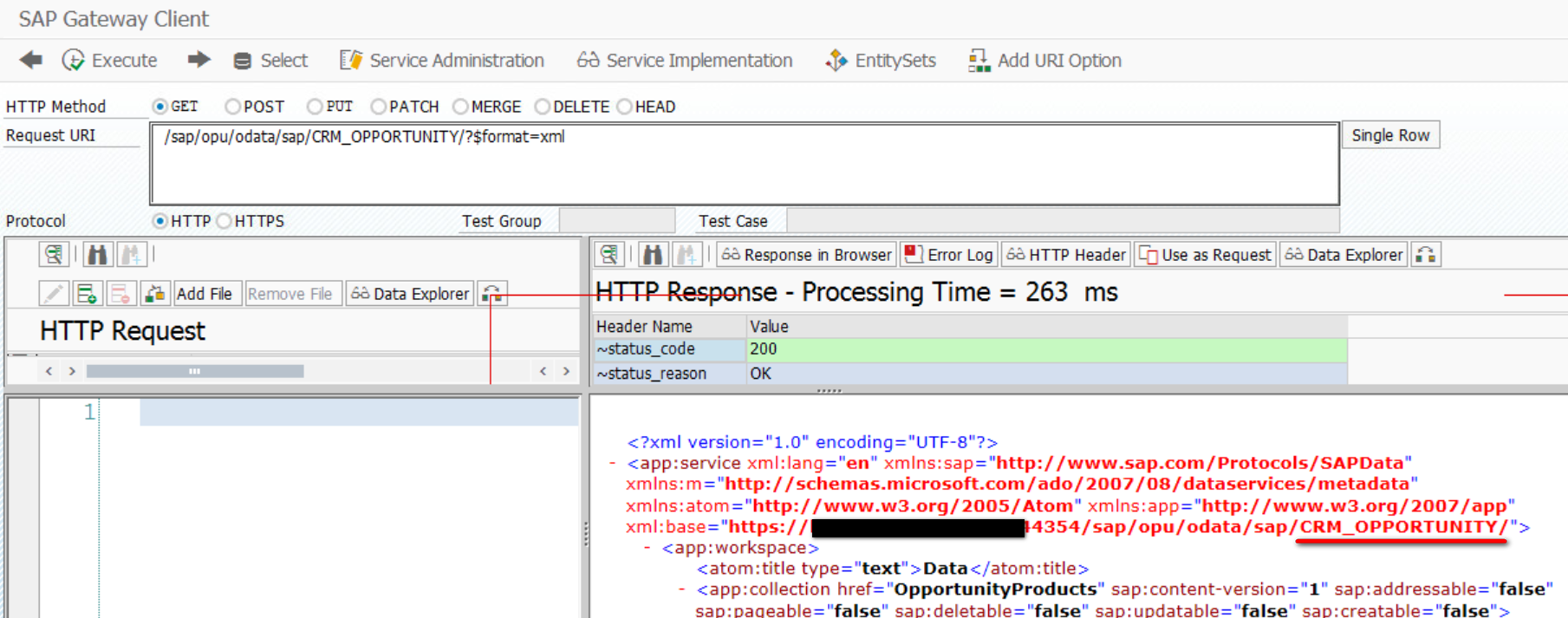The image size is (1568, 618).
Task: Open the Error Log
Action: pos(949,255)
